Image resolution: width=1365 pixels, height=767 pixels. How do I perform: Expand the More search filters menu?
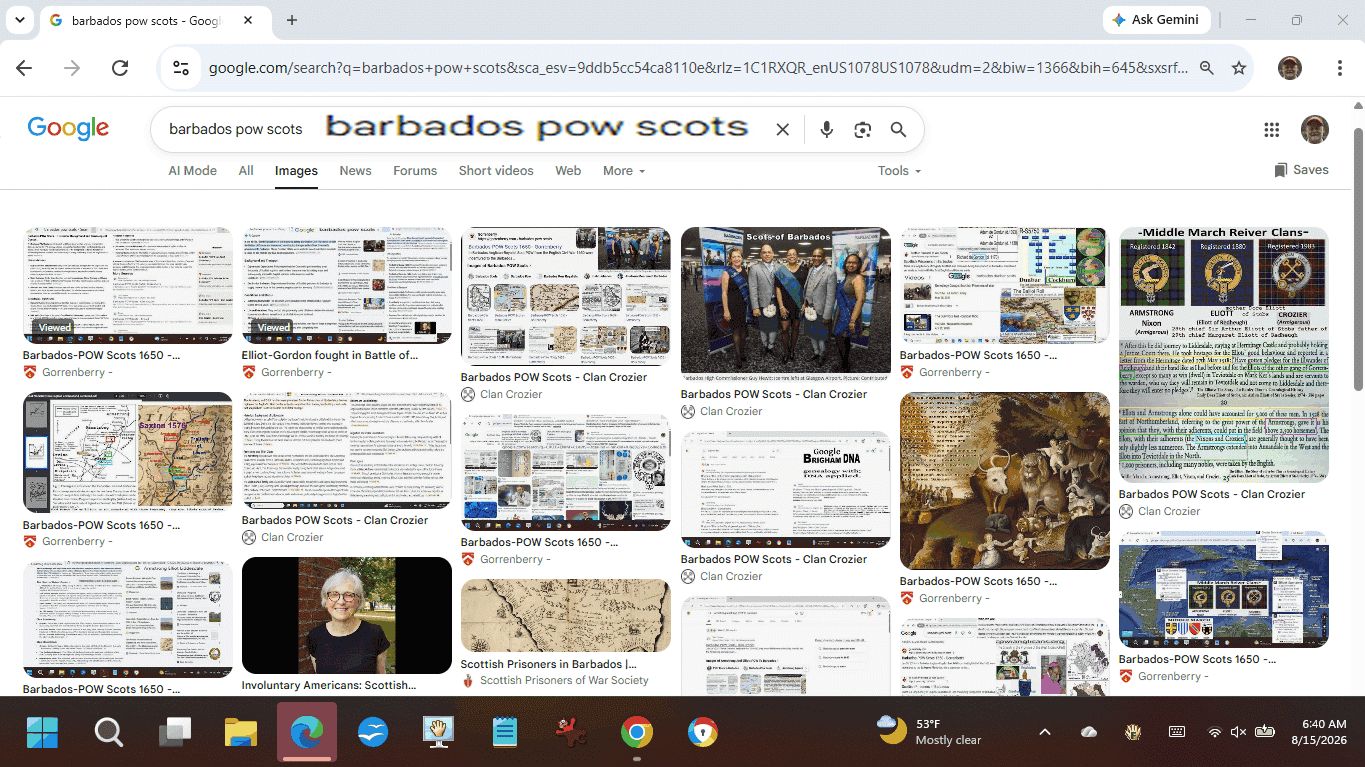coord(624,171)
